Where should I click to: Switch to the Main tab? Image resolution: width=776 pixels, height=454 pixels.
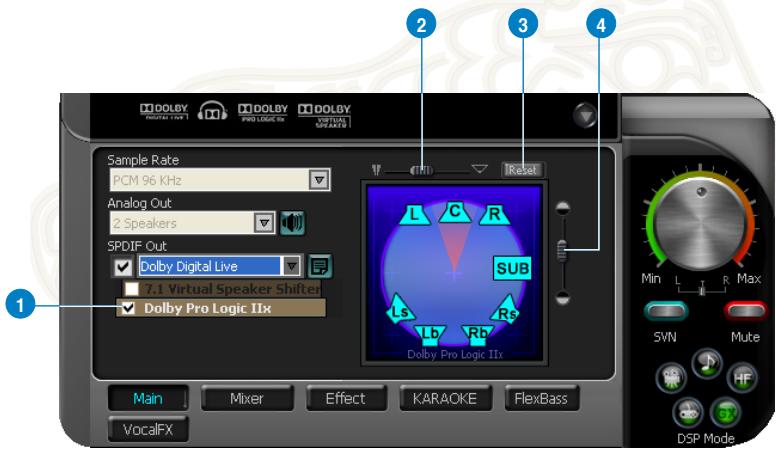(148, 398)
